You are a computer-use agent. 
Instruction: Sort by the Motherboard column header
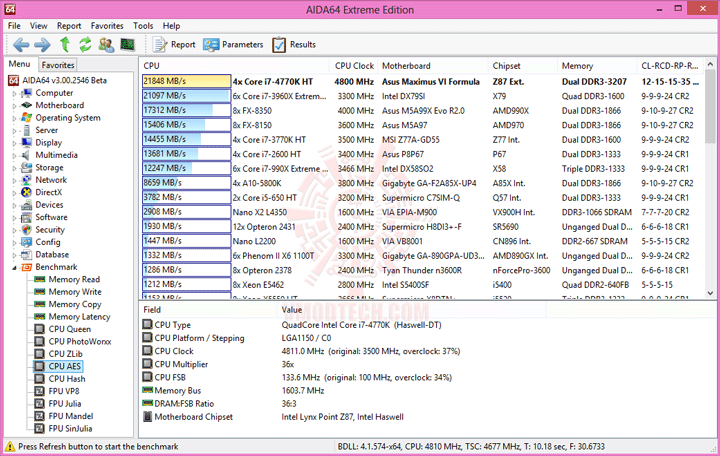click(433, 66)
